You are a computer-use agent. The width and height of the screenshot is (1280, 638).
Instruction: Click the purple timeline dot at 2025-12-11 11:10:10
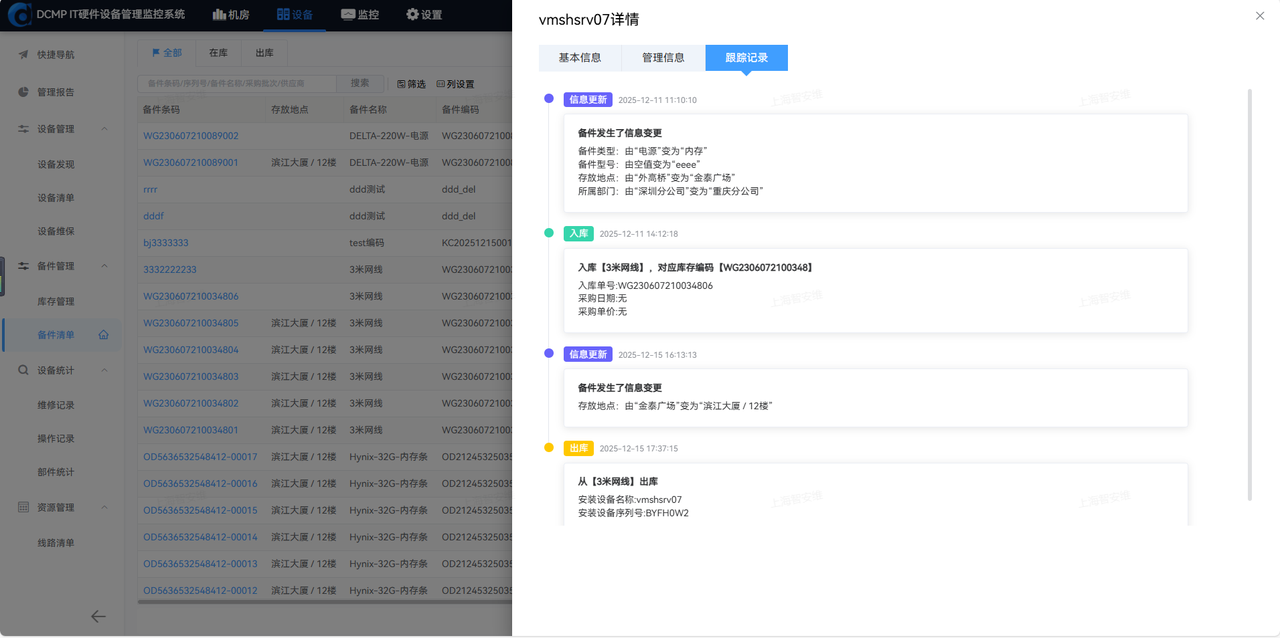pos(548,99)
